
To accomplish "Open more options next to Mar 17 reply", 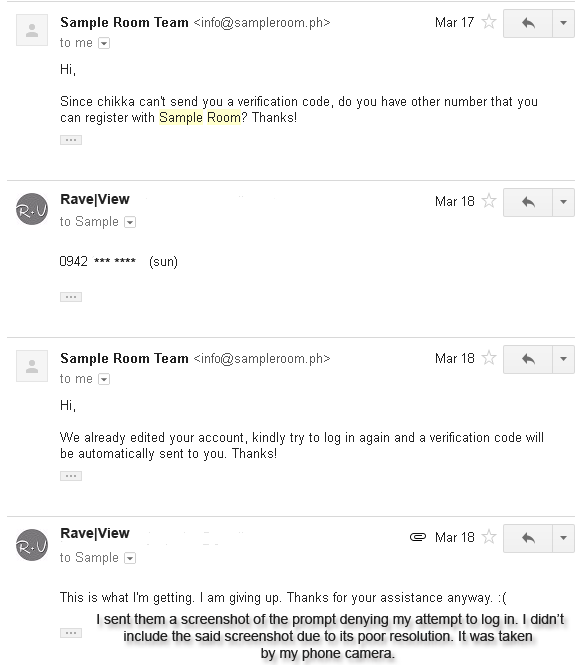I will click(564, 23).
